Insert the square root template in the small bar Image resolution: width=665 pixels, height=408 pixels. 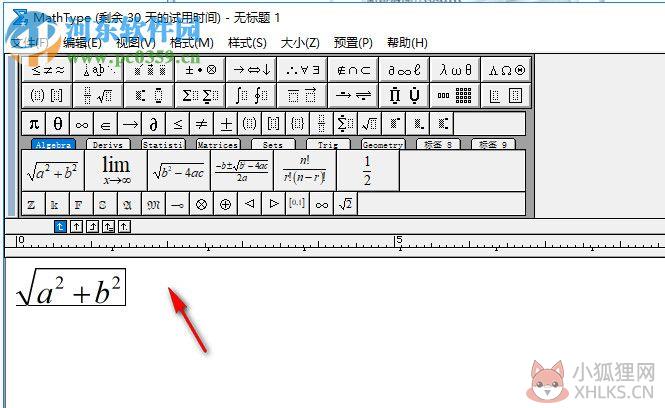[369, 124]
